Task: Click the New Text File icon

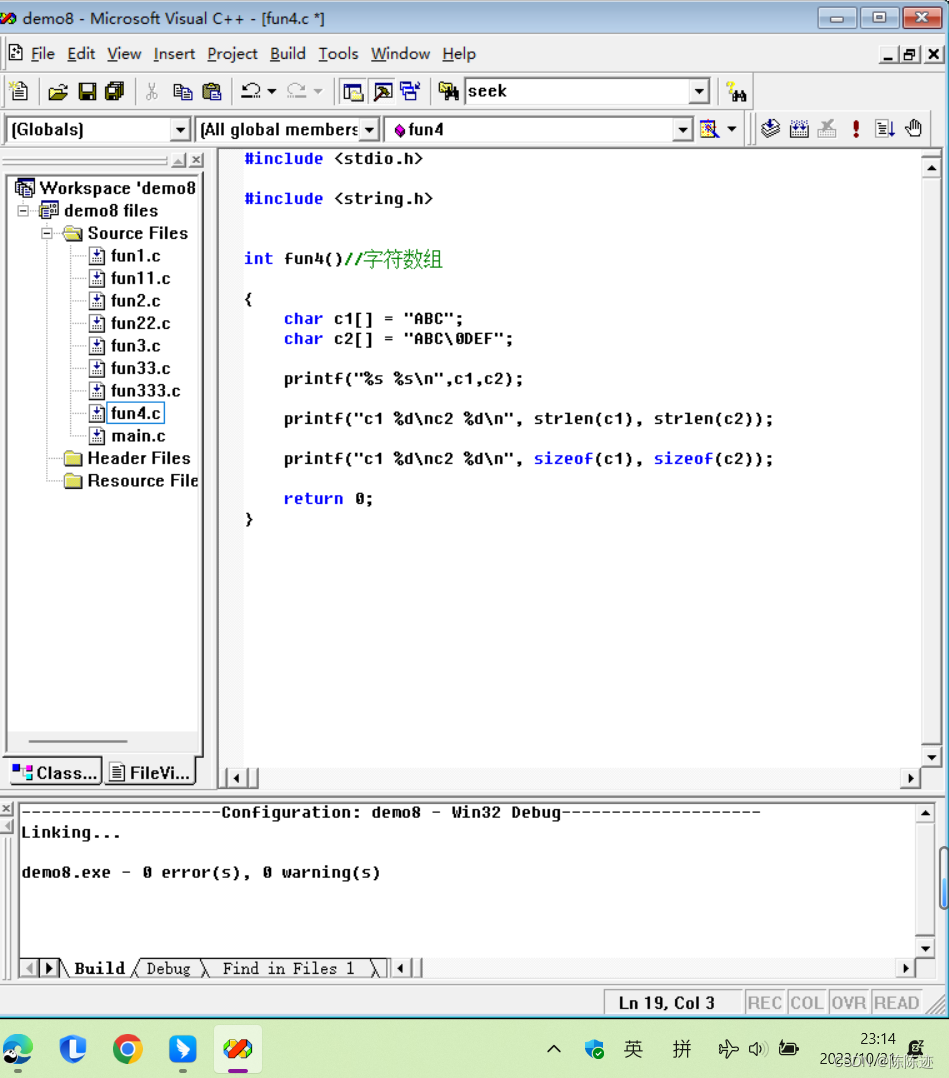Action: point(19,91)
